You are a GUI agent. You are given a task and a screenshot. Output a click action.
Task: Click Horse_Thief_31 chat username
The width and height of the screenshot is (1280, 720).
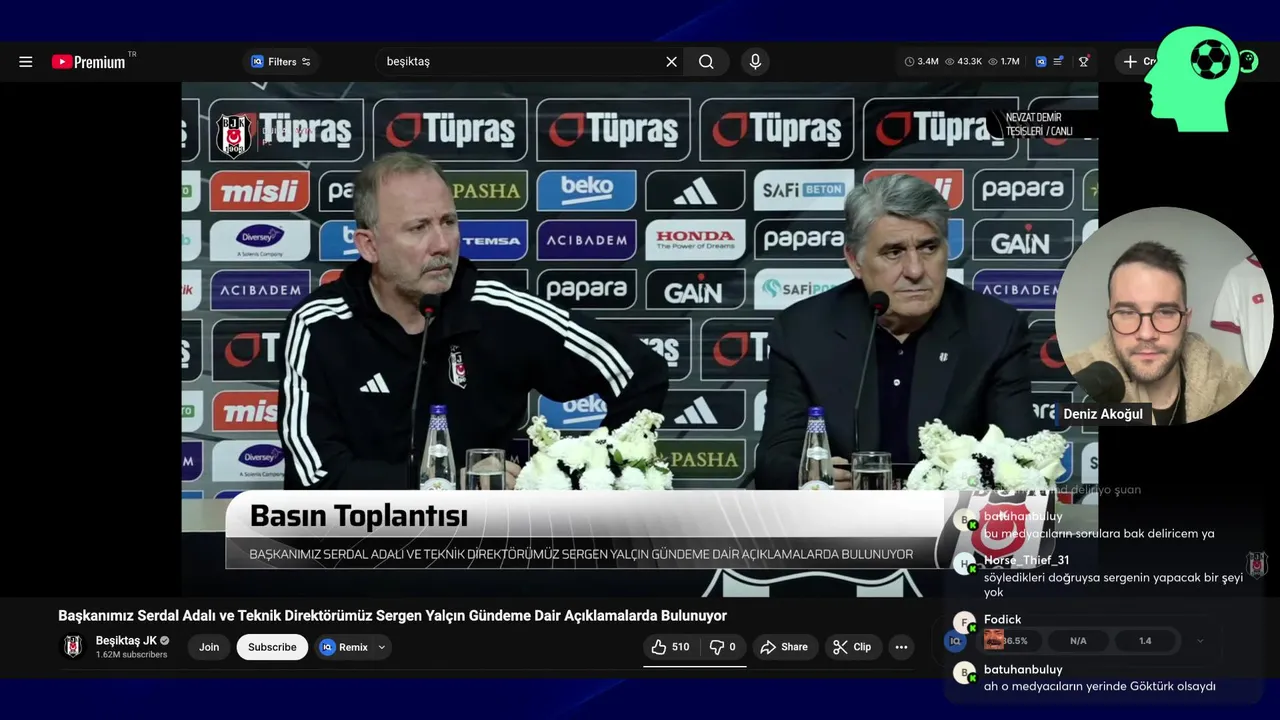[1026, 560]
